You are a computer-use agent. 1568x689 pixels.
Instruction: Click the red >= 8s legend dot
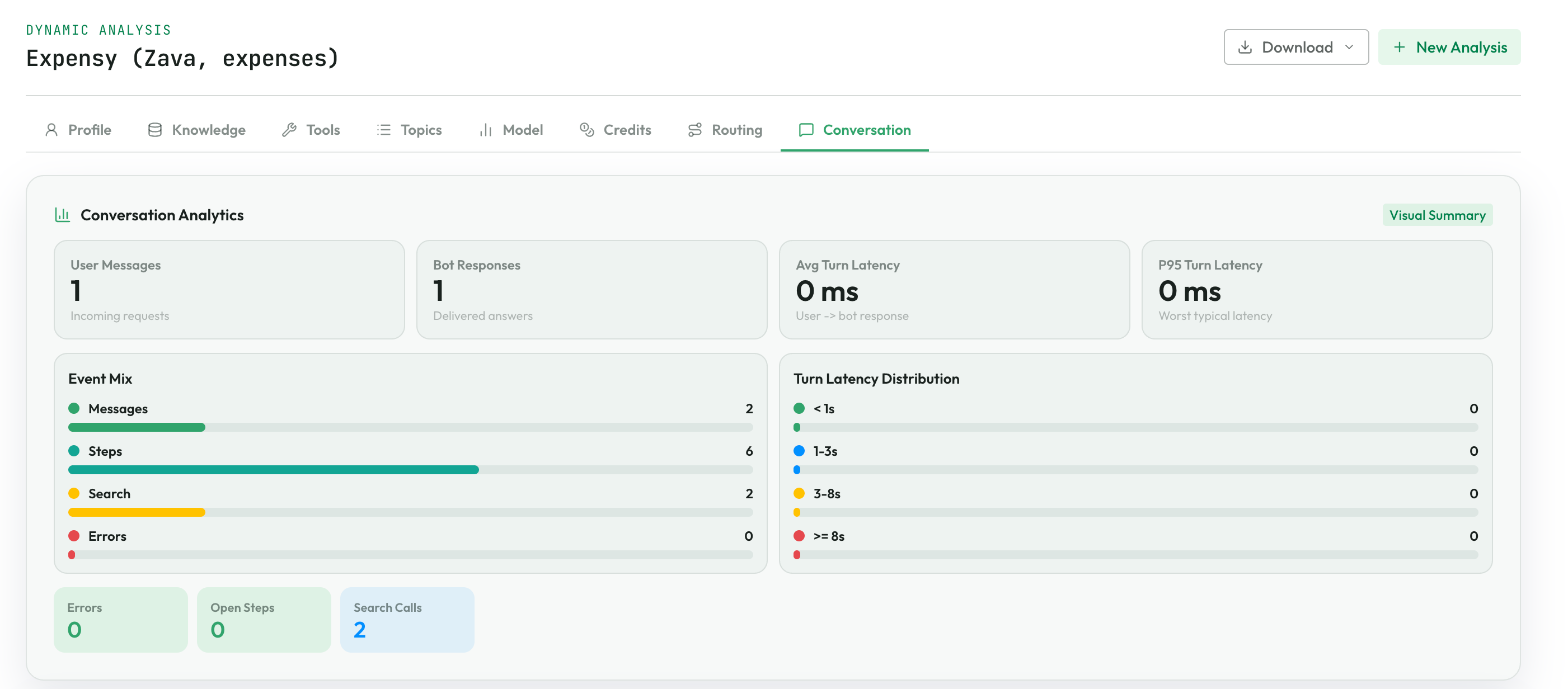(799, 536)
